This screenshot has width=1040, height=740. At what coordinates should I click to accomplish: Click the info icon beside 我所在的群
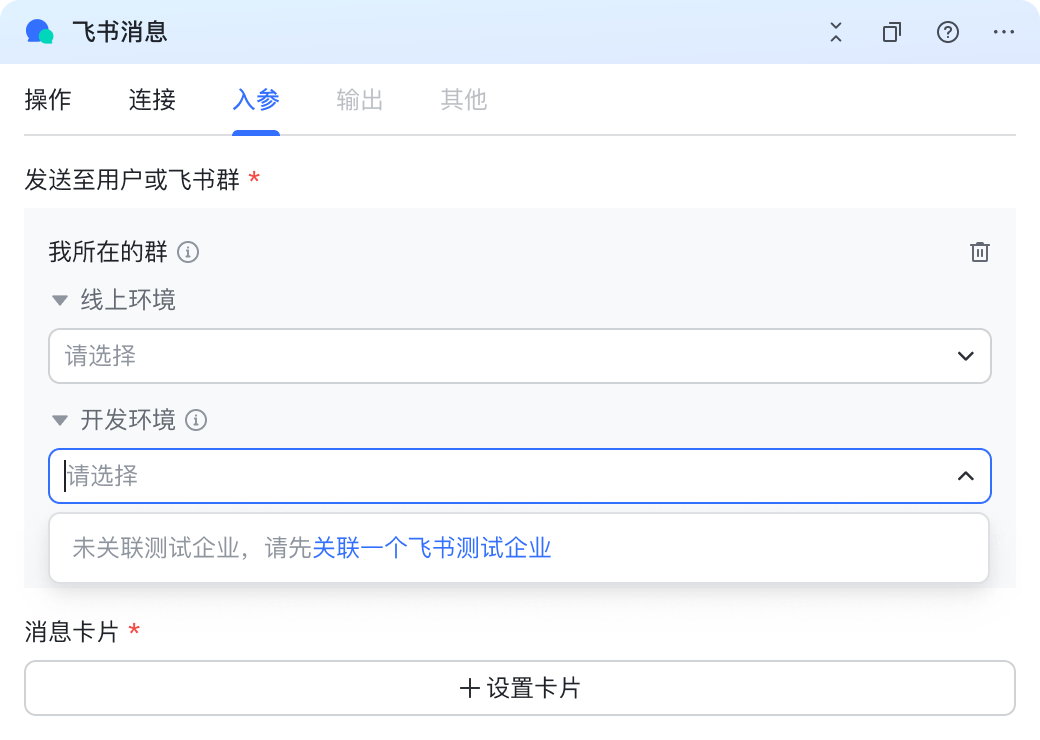[188, 252]
